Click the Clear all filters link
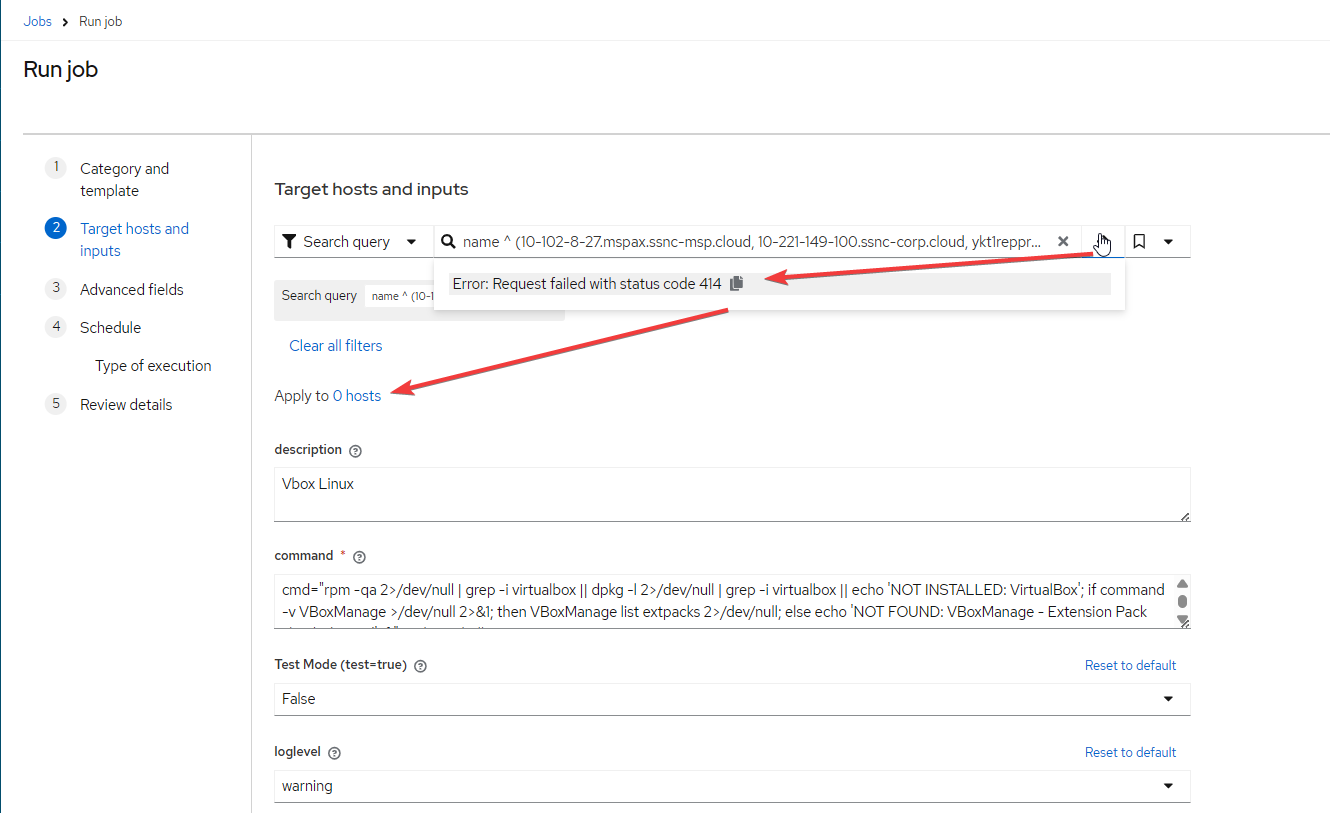The width and height of the screenshot is (1330, 813). 335,346
